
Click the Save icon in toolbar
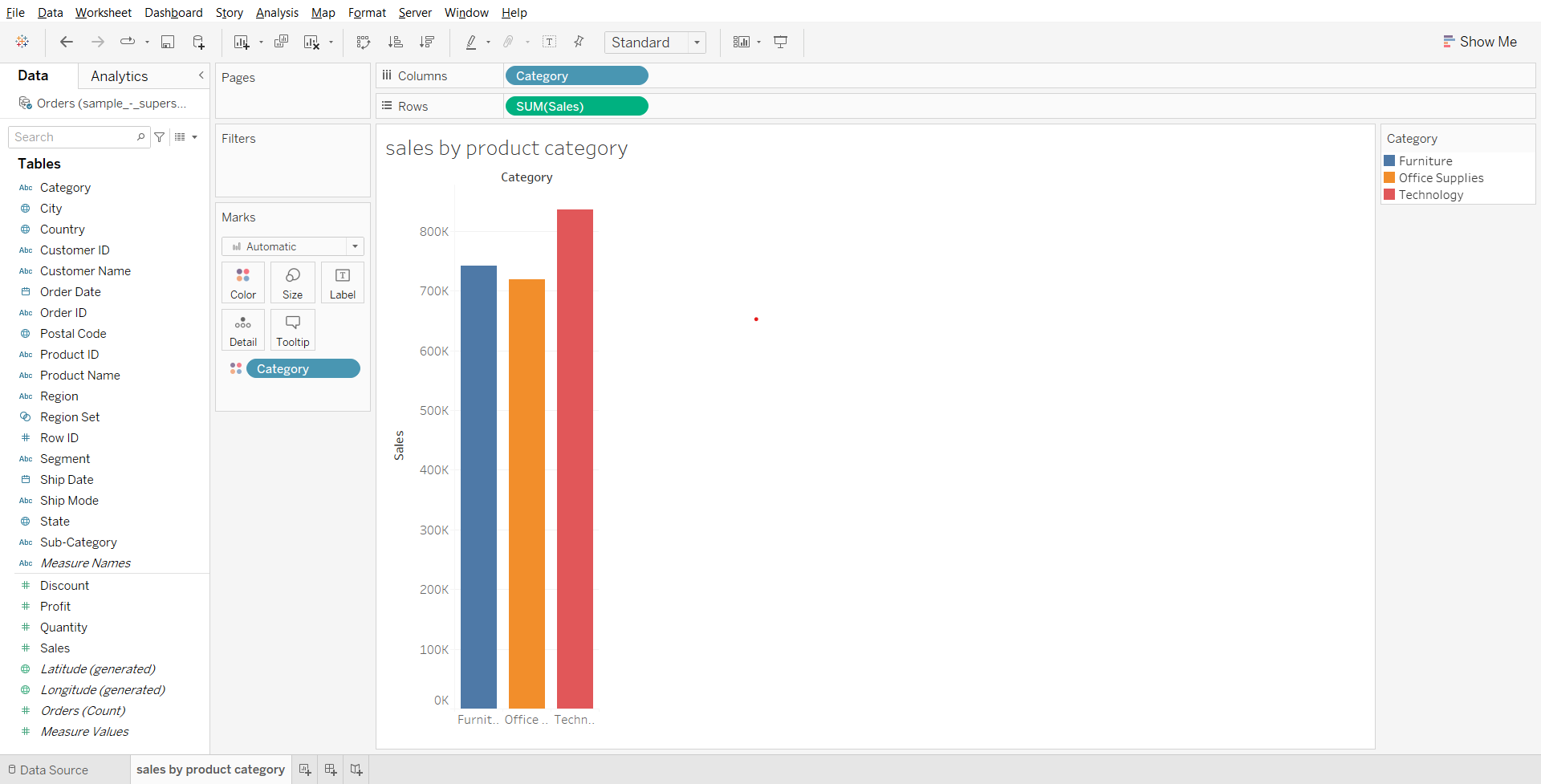pos(168,42)
